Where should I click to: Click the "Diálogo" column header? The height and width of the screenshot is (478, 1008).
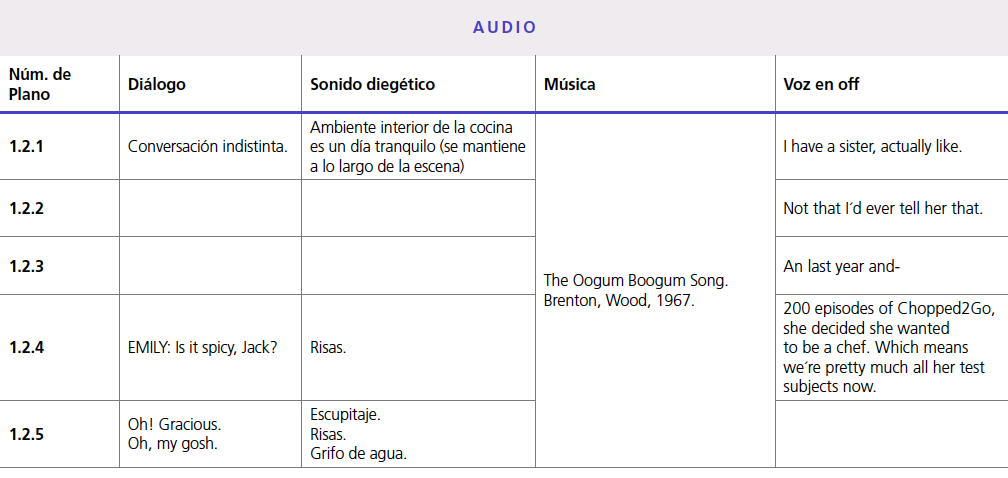pyautogui.click(x=157, y=85)
